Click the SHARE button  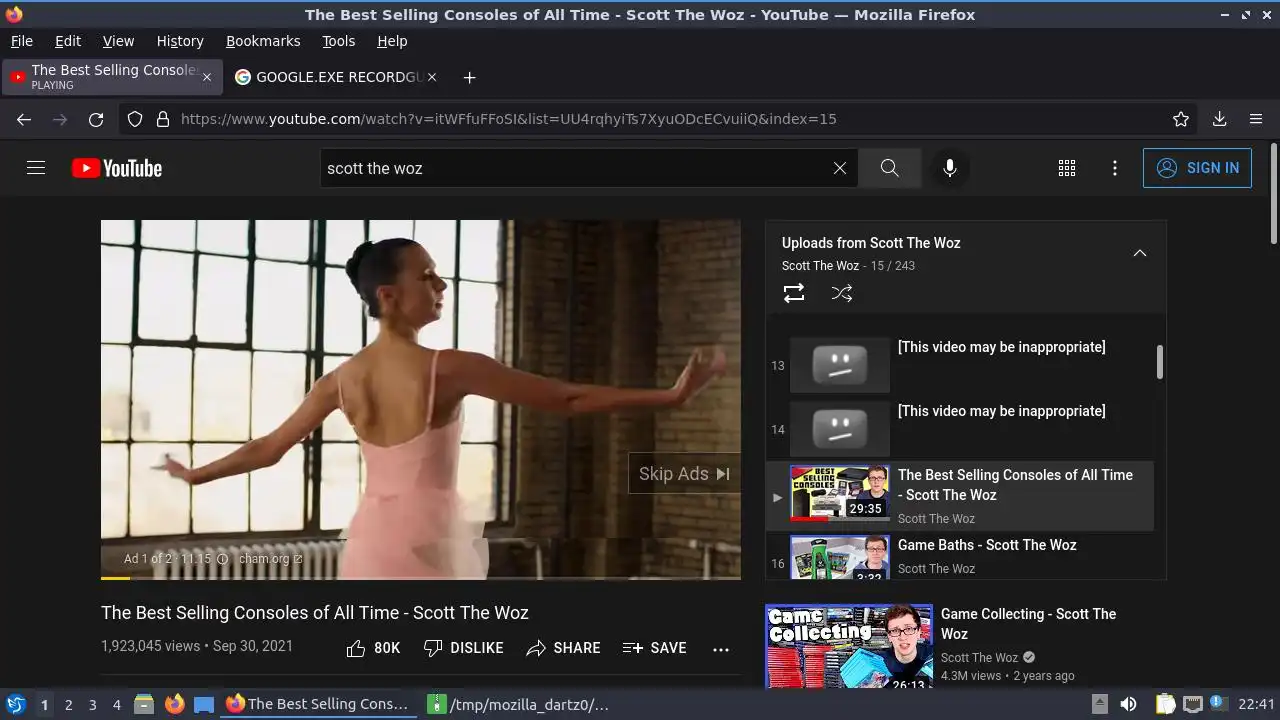(563, 648)
